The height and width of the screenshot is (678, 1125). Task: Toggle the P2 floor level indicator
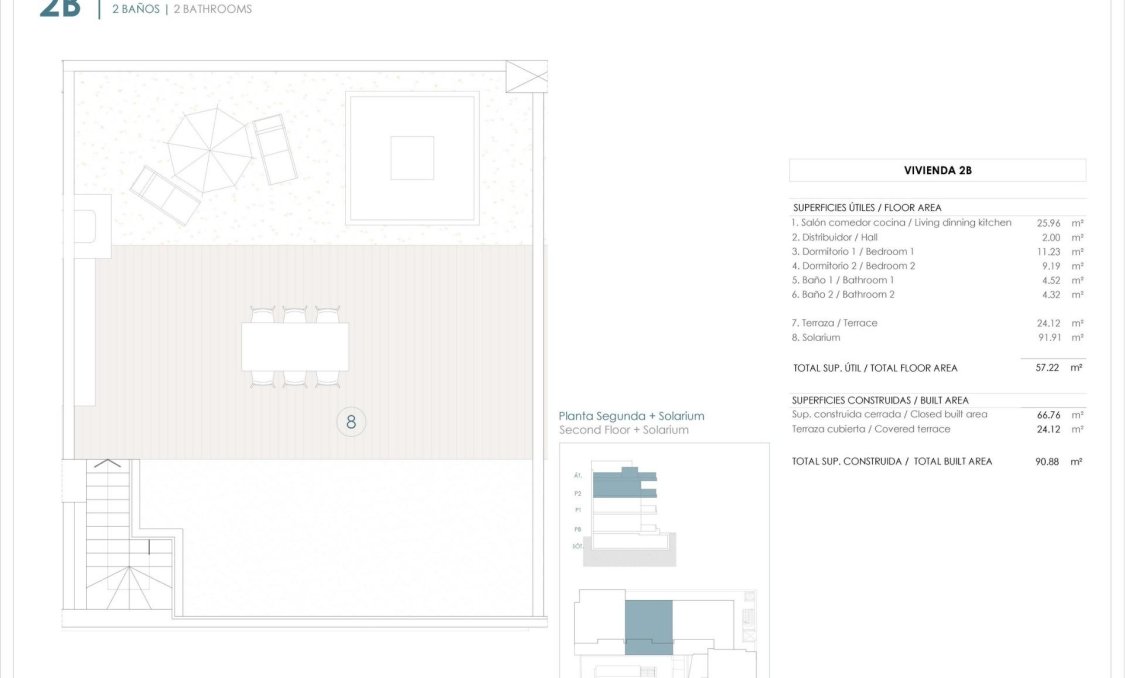577,492
